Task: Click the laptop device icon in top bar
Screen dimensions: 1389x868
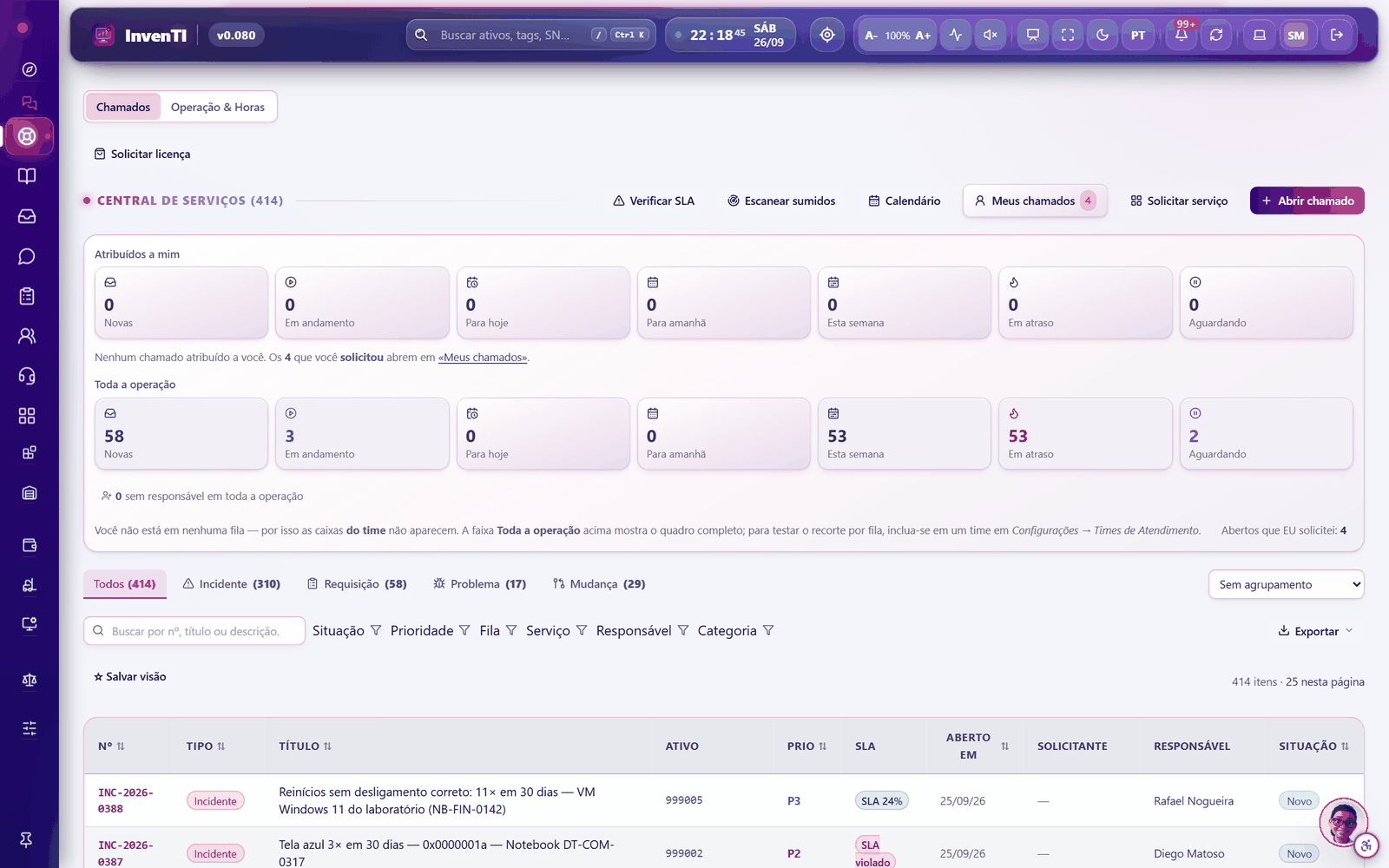Action: coord(1260,35)
